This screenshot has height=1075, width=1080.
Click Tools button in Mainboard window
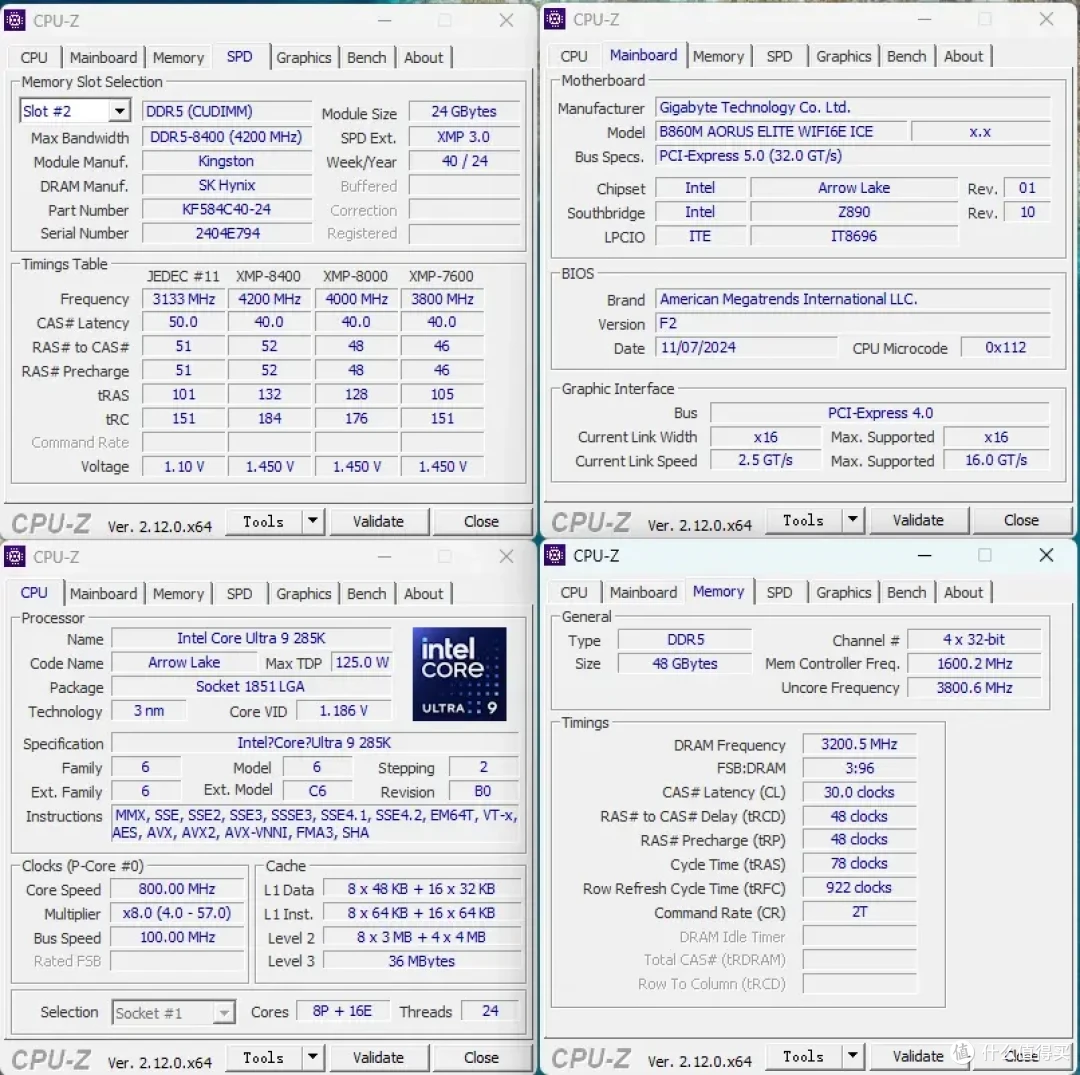coord(804,520)
